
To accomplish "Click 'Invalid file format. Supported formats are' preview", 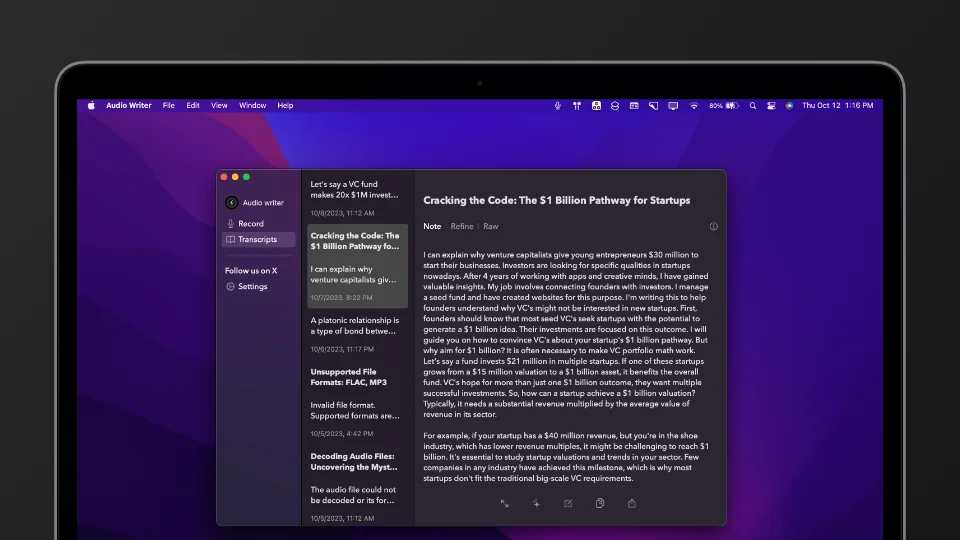I will click(x=355, y=410).
